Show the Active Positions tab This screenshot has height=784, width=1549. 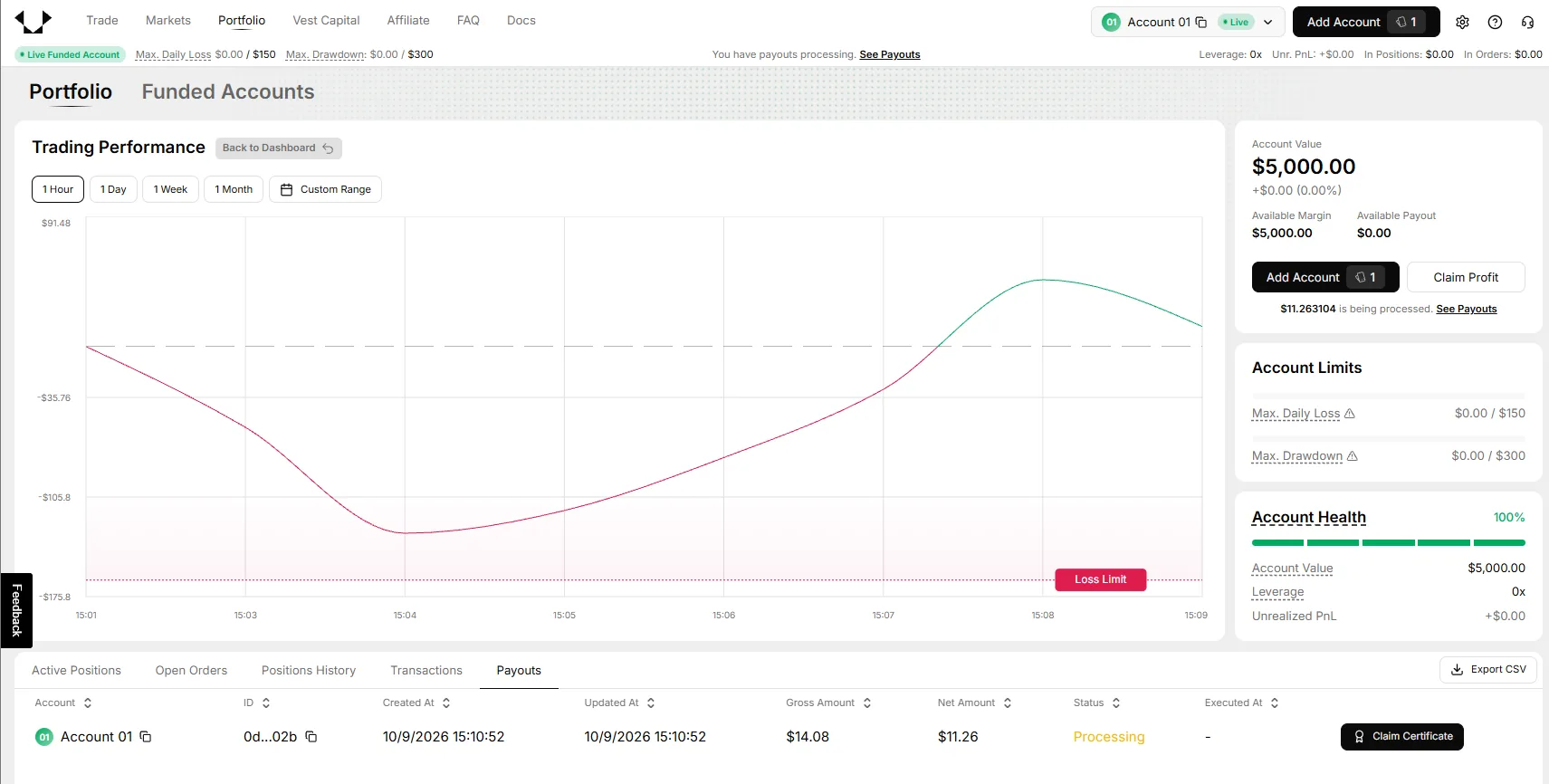pyautogui.click(x=76, y=670)
